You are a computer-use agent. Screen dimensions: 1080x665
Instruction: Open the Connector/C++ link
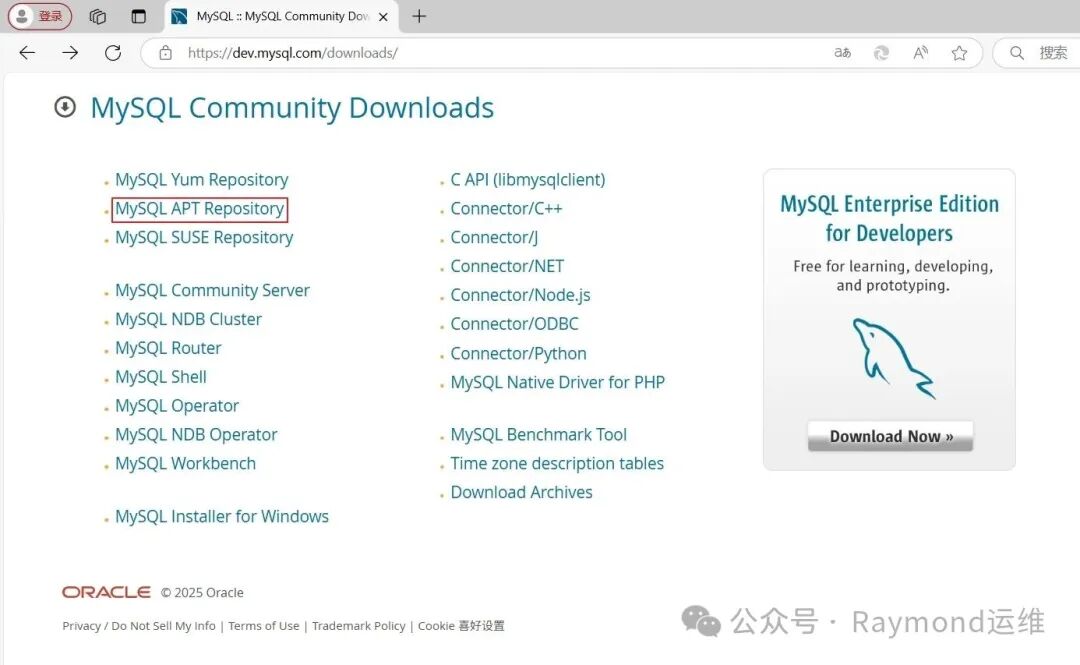coord(506,209)
